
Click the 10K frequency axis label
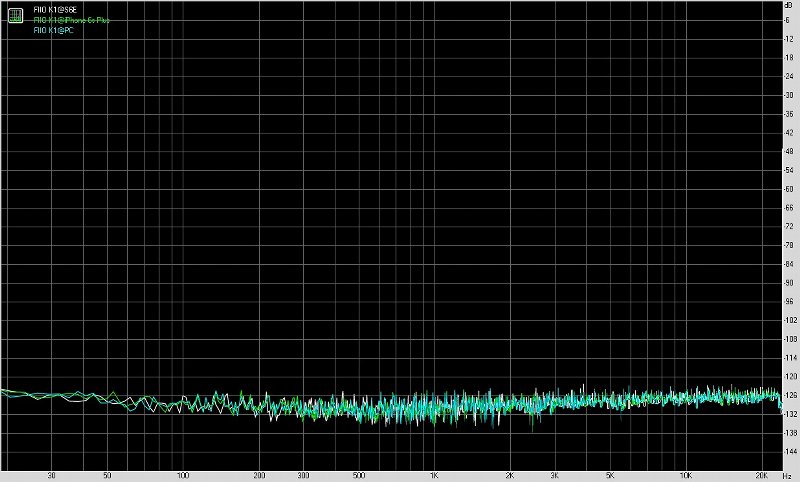[x=685, y=475]
